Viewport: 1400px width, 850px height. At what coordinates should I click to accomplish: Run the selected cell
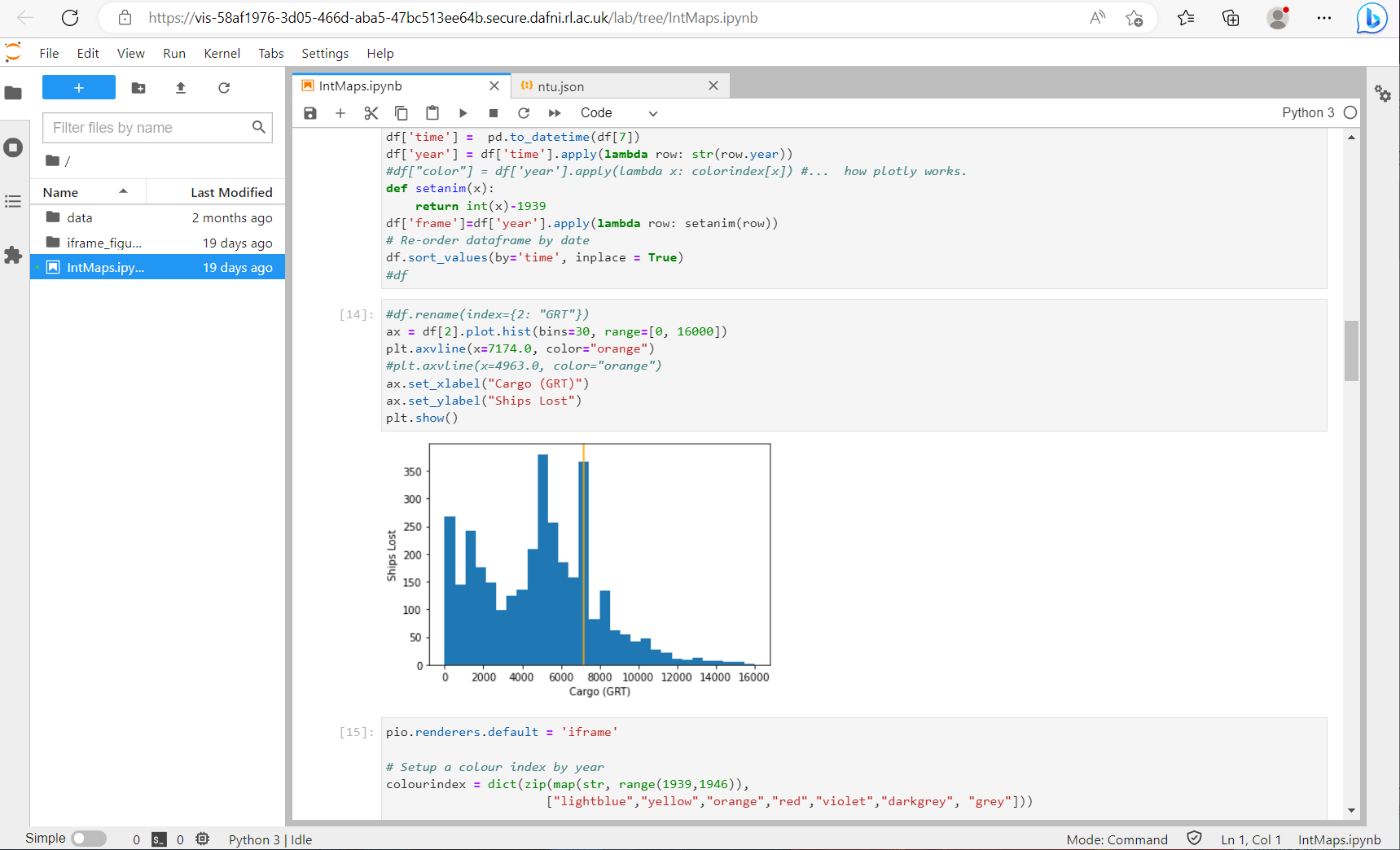(463, 113)
